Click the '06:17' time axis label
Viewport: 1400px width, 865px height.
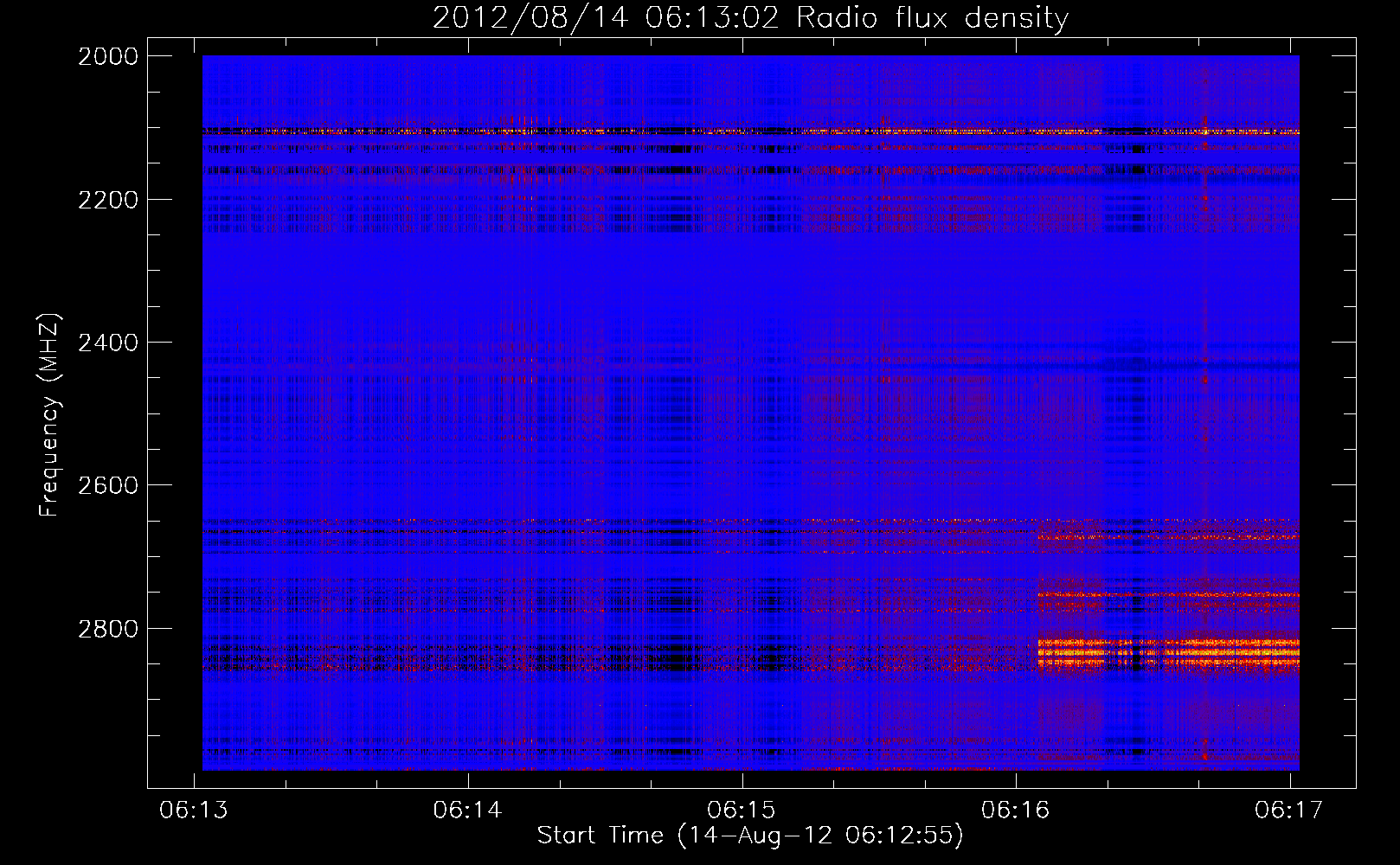pyautogui.click(x=1289, y=810)
